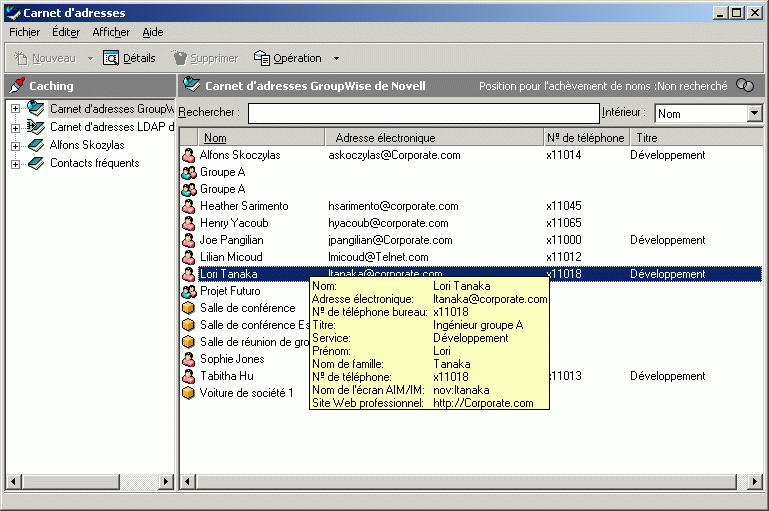
Task: Click Voiture de société 1 resource icon
Action: [x=188, y=393]
